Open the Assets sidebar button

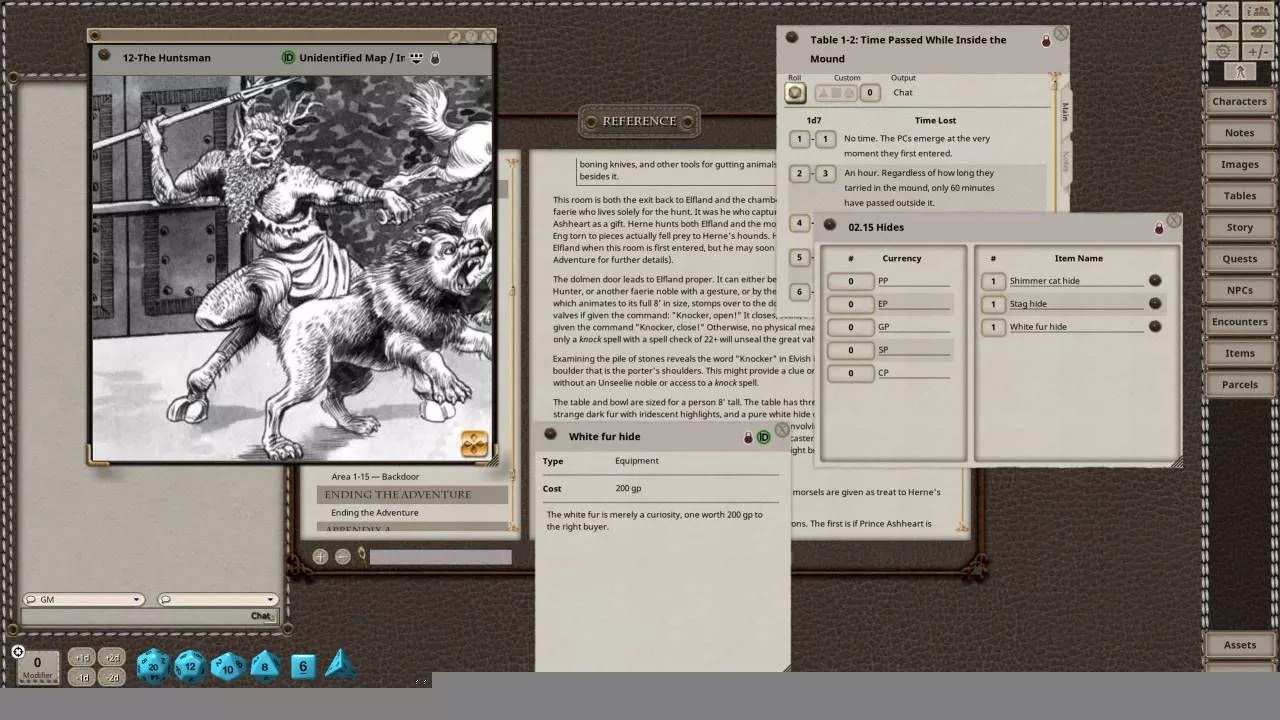click(x=1239, y=645)
